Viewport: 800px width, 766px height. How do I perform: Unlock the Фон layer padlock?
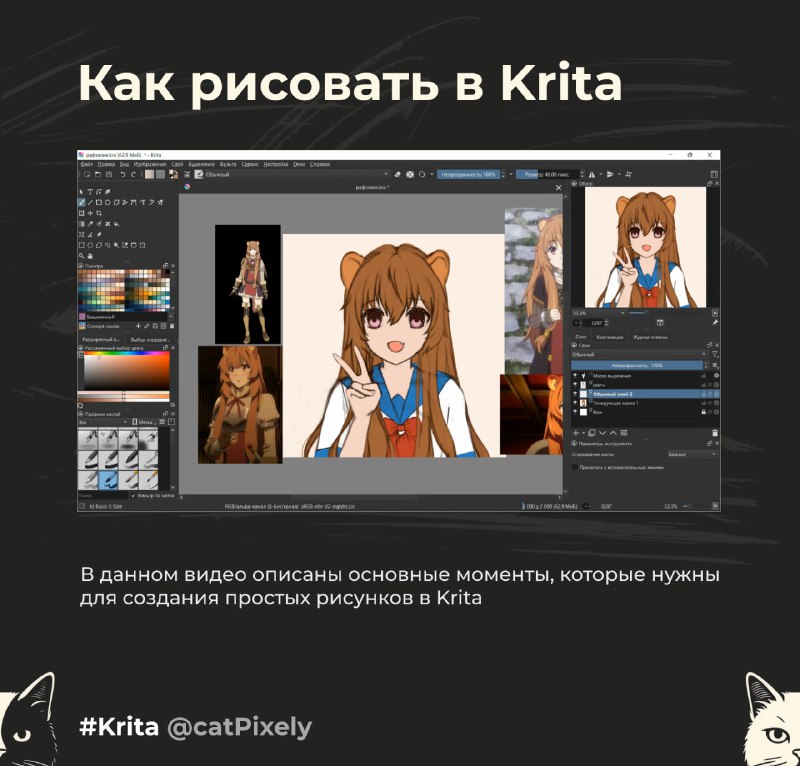click(704, 412)
